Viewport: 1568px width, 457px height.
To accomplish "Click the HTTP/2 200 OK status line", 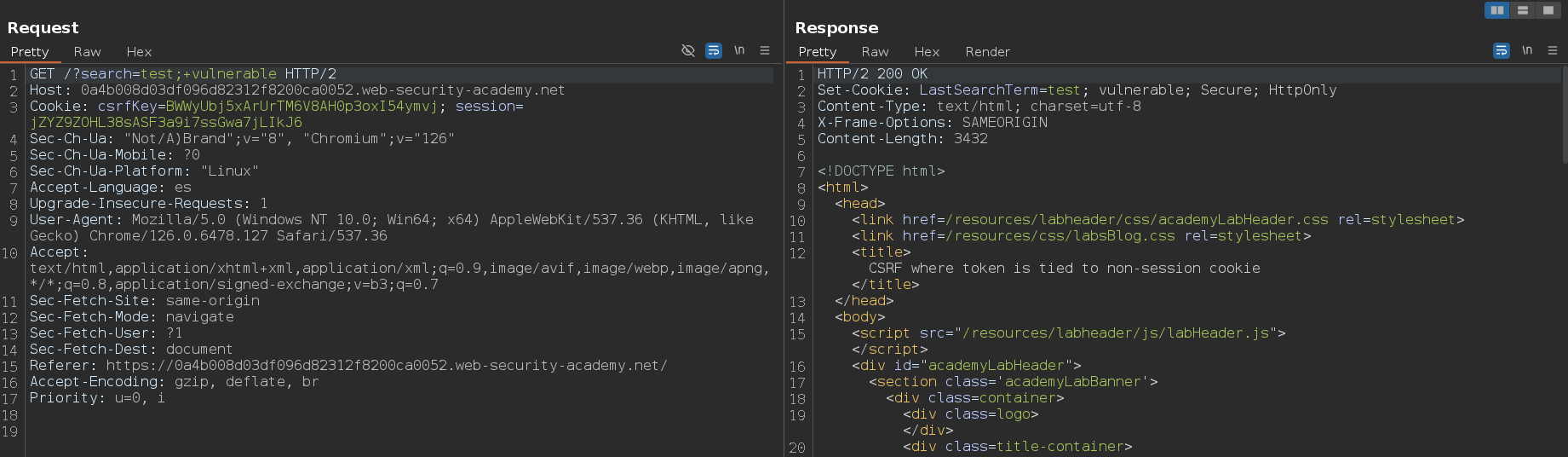I will (x=873, y=74).
